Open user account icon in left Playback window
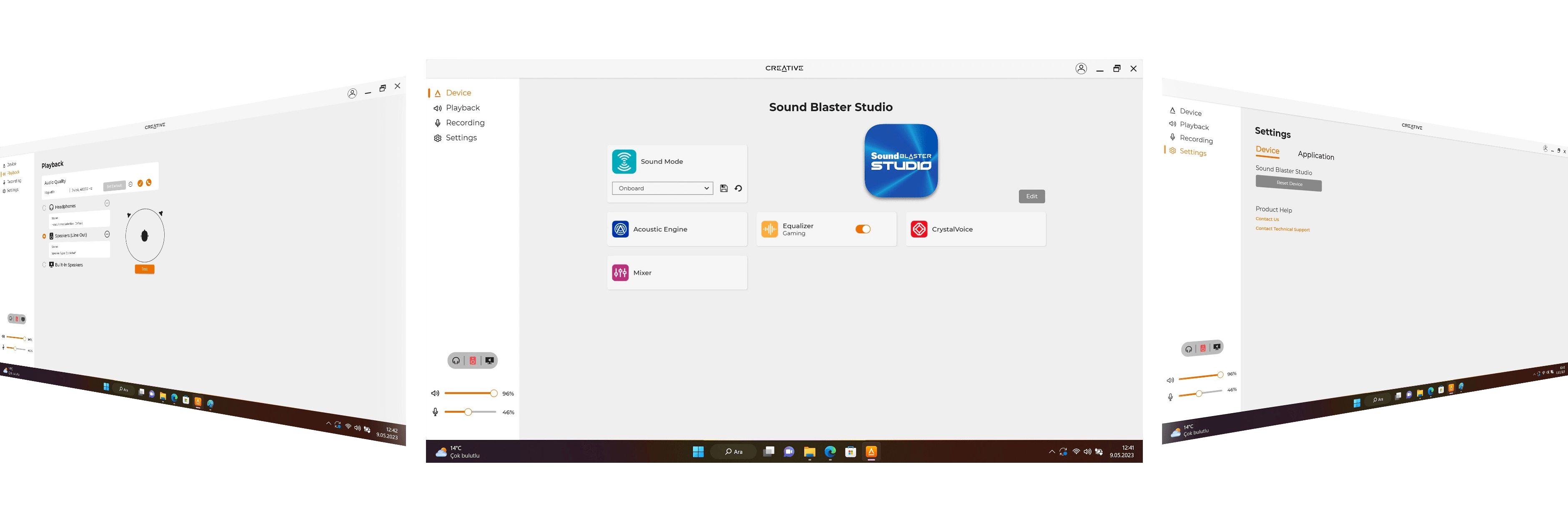1568x522 pixels. coord(353,94)
